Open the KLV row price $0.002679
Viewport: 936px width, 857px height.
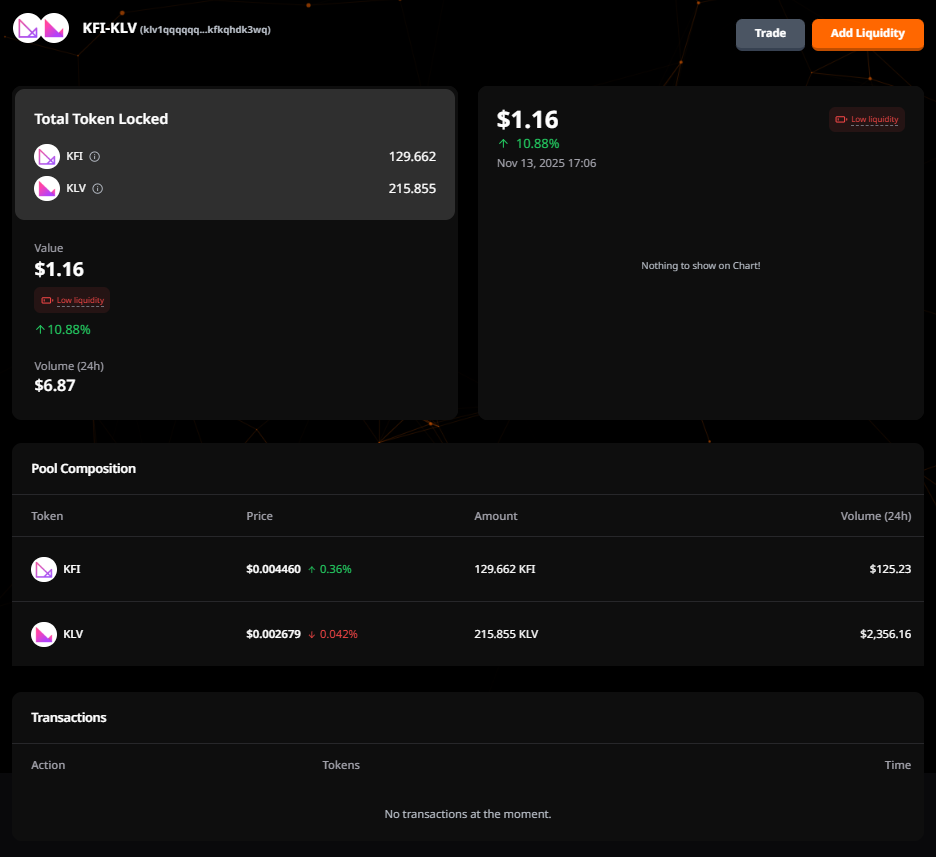[273, 634]
